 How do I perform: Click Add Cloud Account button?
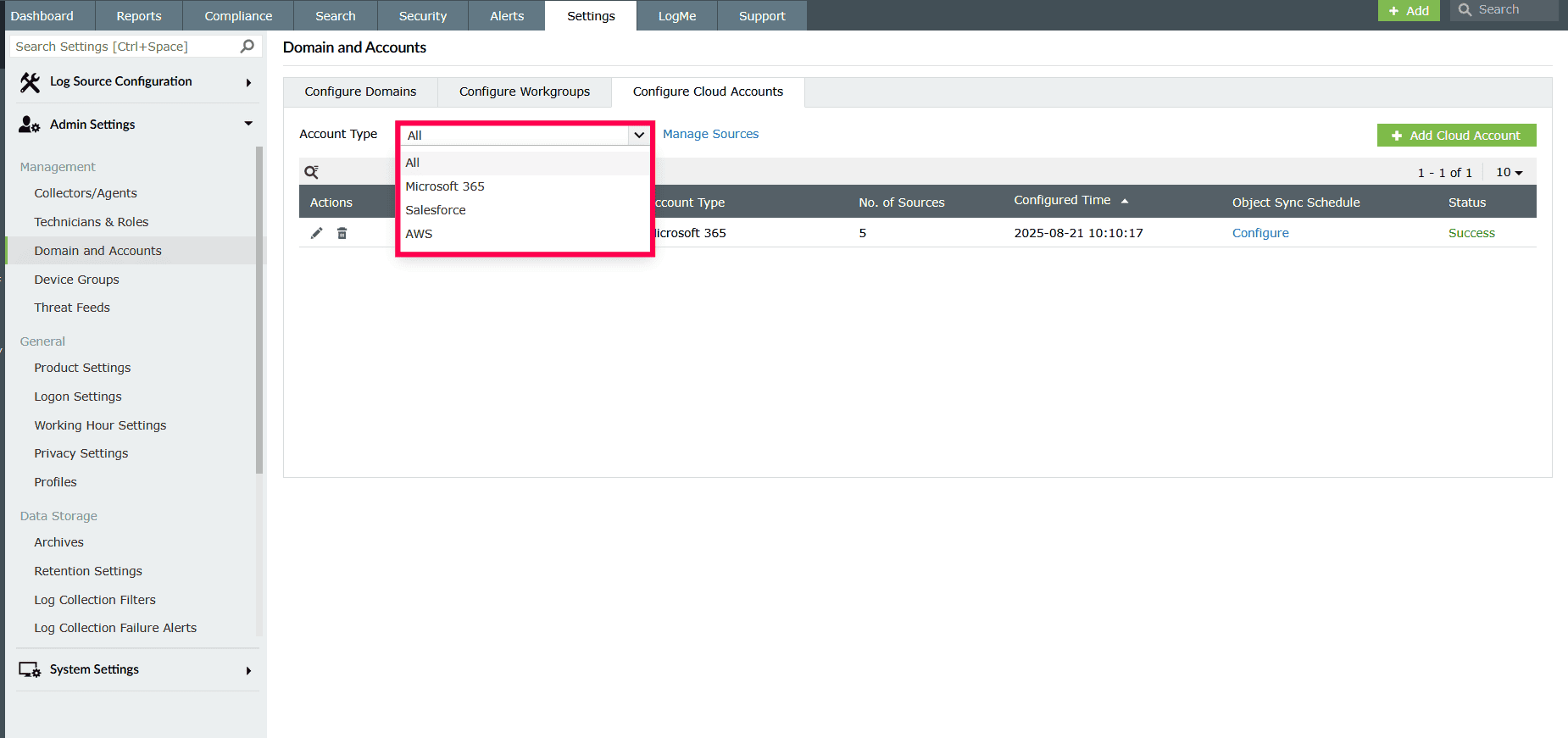[1456, 136]
